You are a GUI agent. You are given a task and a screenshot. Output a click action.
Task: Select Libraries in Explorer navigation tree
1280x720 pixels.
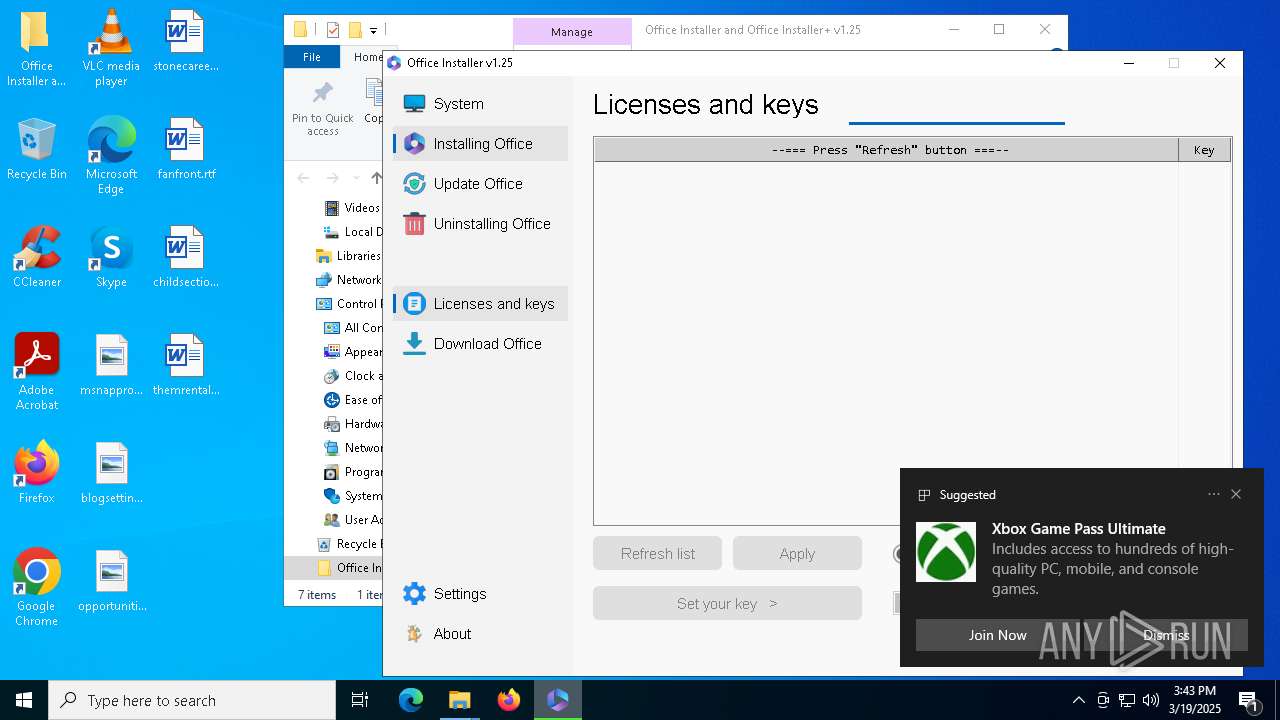(348, 256)
